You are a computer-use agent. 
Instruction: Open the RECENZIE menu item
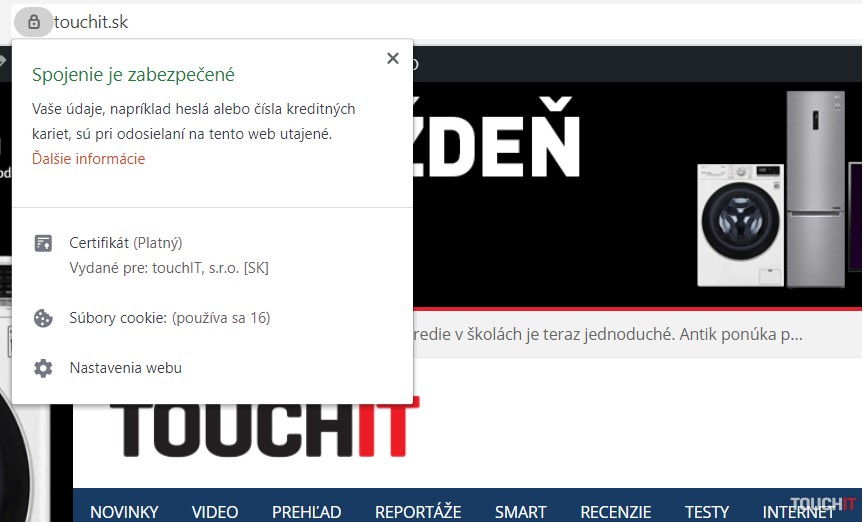click(x=616, y=512)
